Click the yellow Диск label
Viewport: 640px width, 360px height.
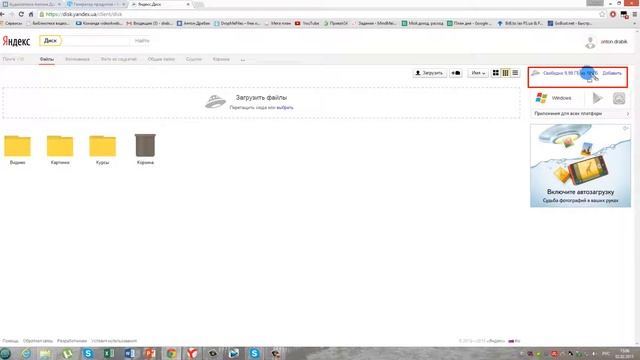(50, 41)
